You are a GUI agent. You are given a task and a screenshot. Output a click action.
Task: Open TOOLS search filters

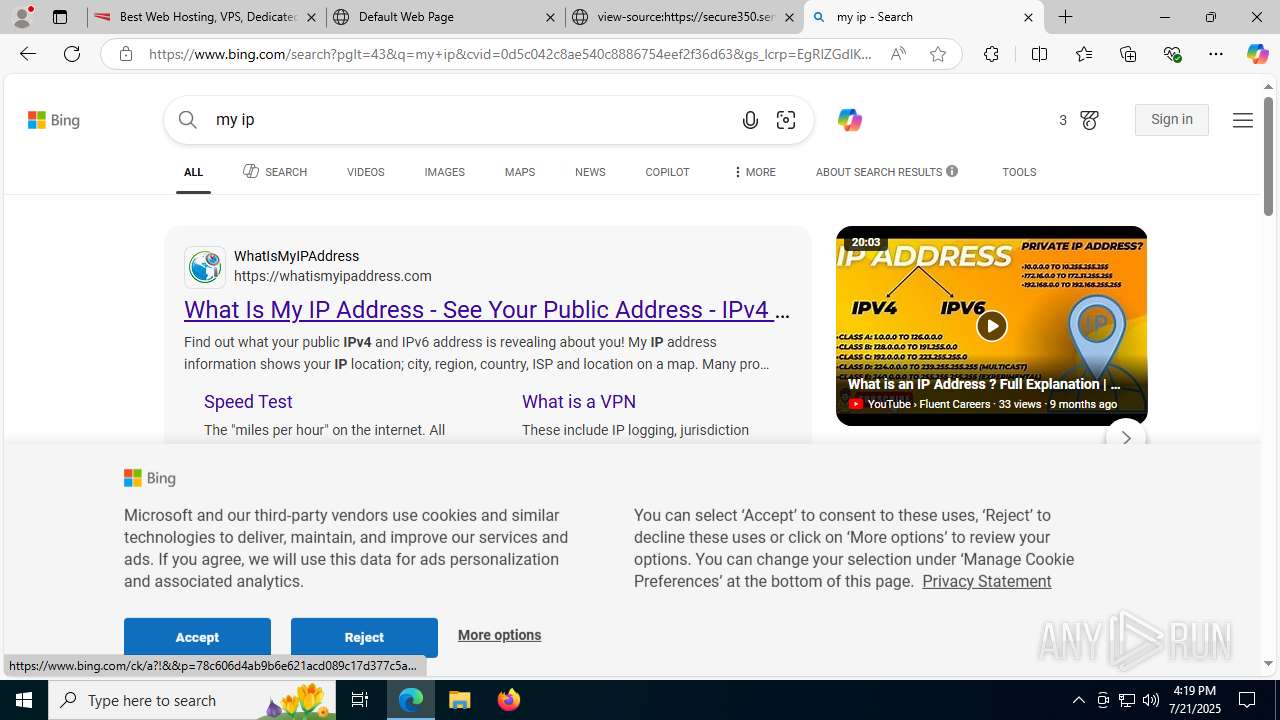point(1019,172)
